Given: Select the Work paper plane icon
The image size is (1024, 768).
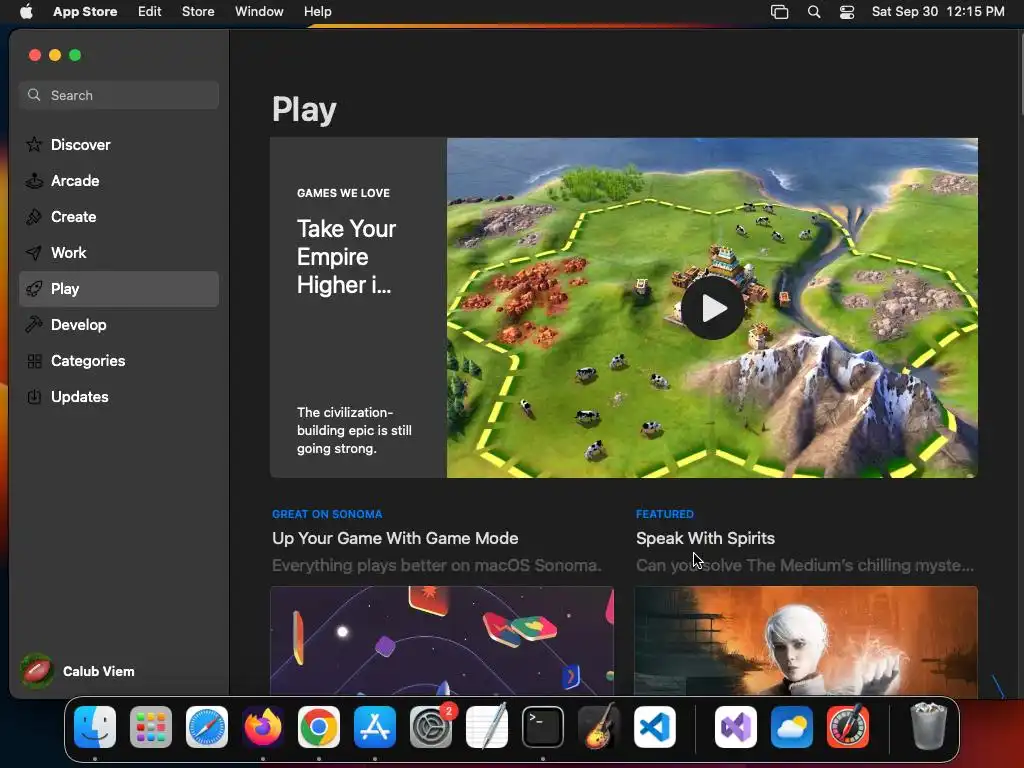Looking at the screenshot, I should (x=34, y=253).
